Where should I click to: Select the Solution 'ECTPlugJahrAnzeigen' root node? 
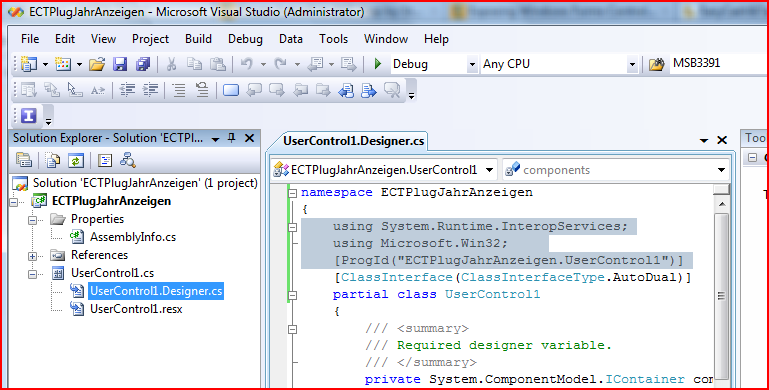click(145, 183)
